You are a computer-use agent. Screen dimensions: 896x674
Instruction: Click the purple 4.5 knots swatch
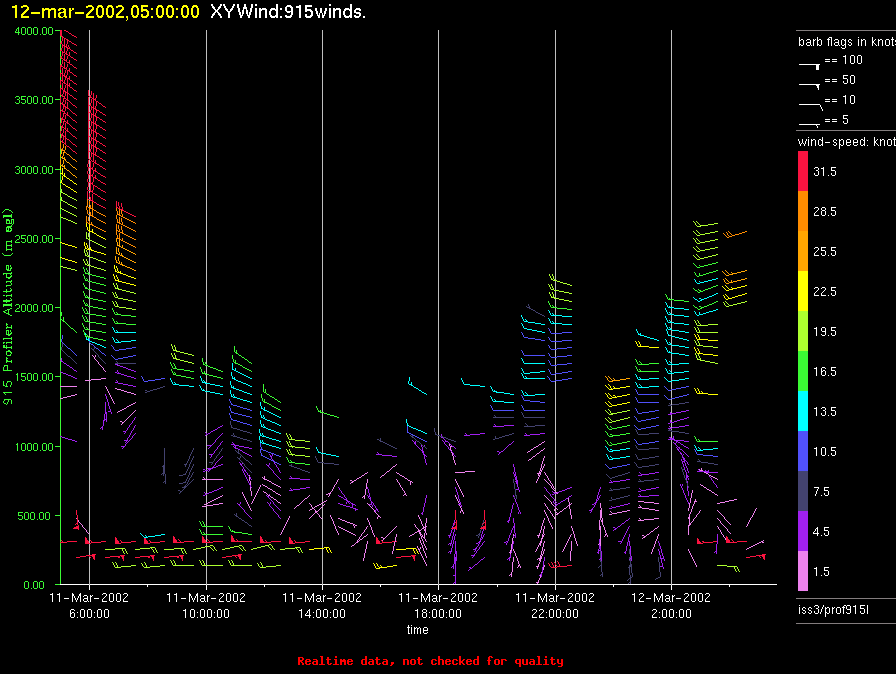[803, 531]
